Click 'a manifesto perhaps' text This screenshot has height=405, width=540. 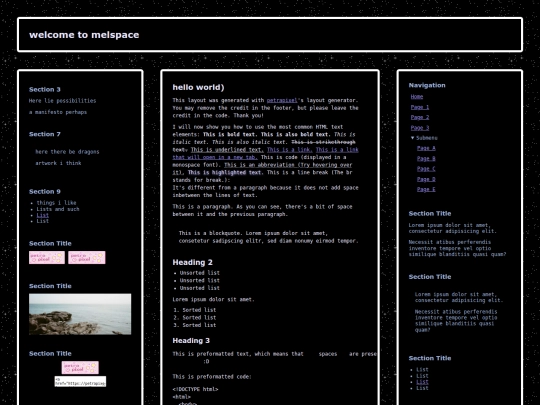(58, 112)
